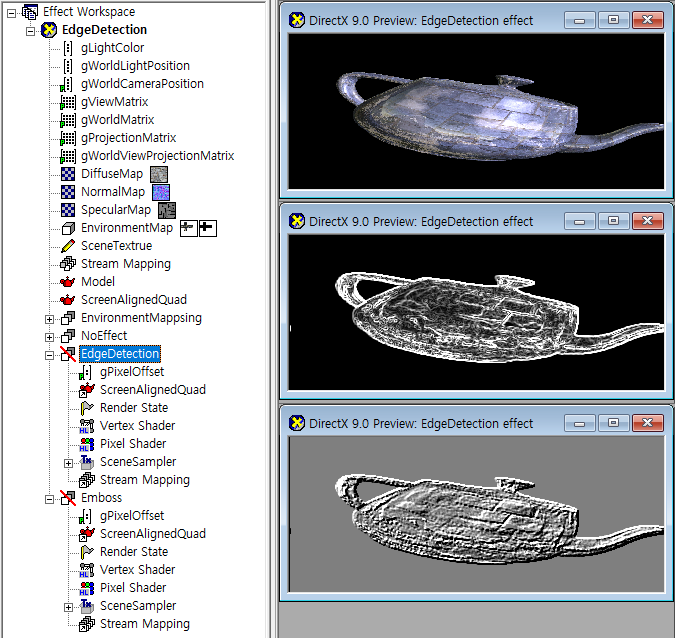Select Render State under Emboss pass
675x638 pixels.
tap(134, 552)
